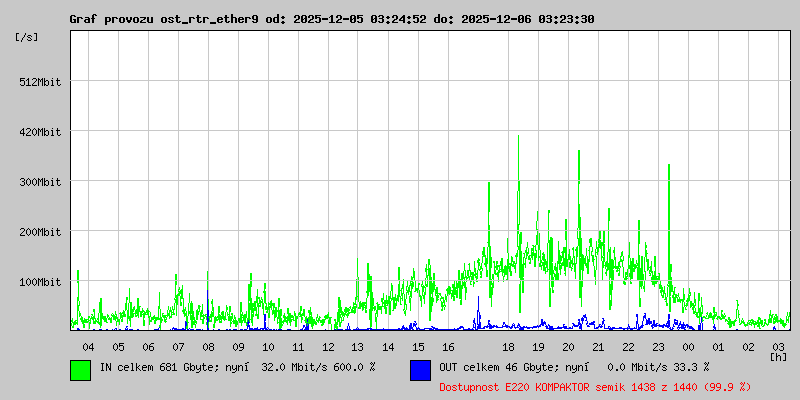Click the 200Mbit y-axis label
Screen dimensions: 800x400
pos(40,232)
